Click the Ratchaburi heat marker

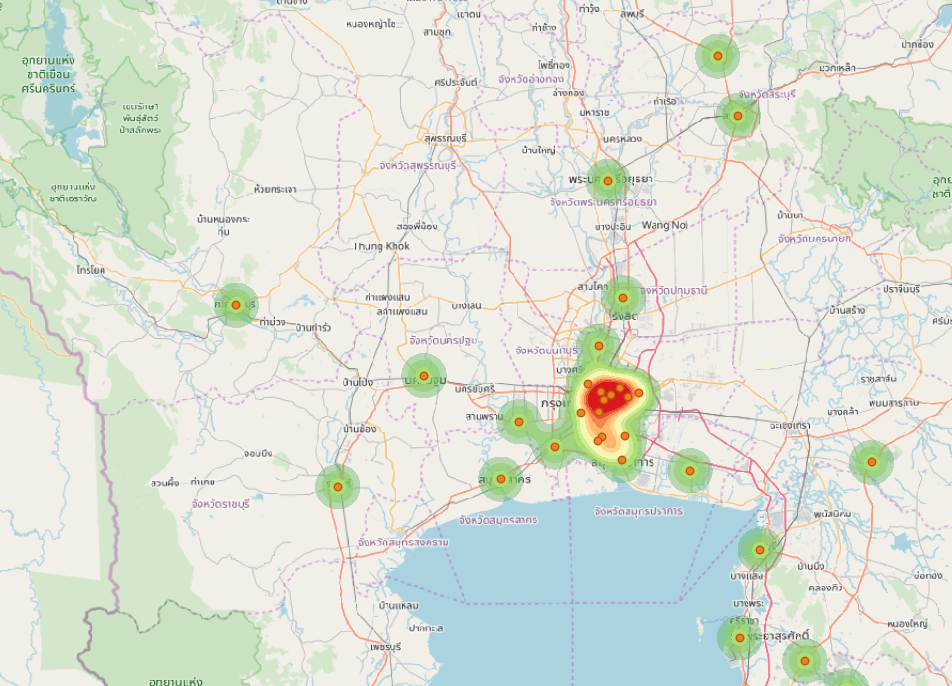(x=338, y=487)
